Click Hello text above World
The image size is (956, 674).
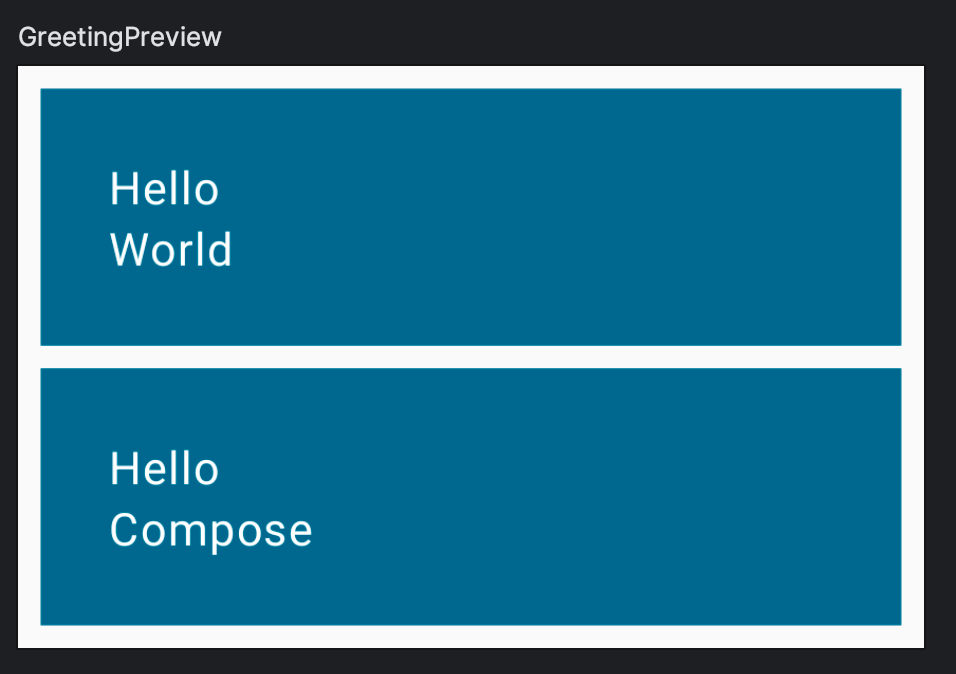click(x=164, y=189)
